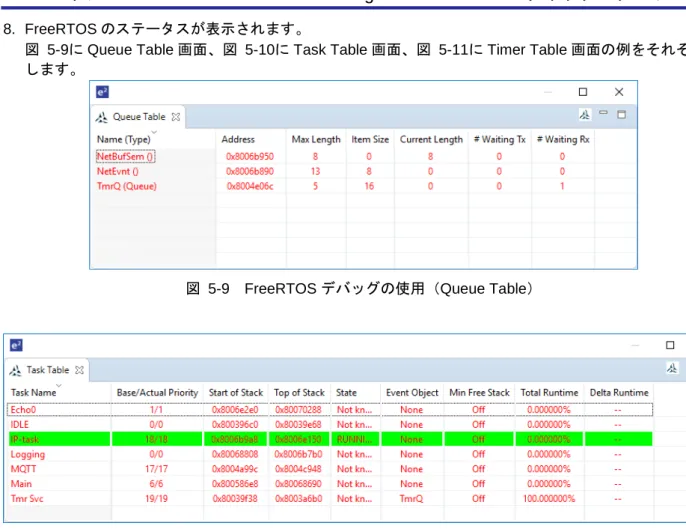Click the Event Object column header
This screenshot has width=686, height=529.
coord(412,393)
